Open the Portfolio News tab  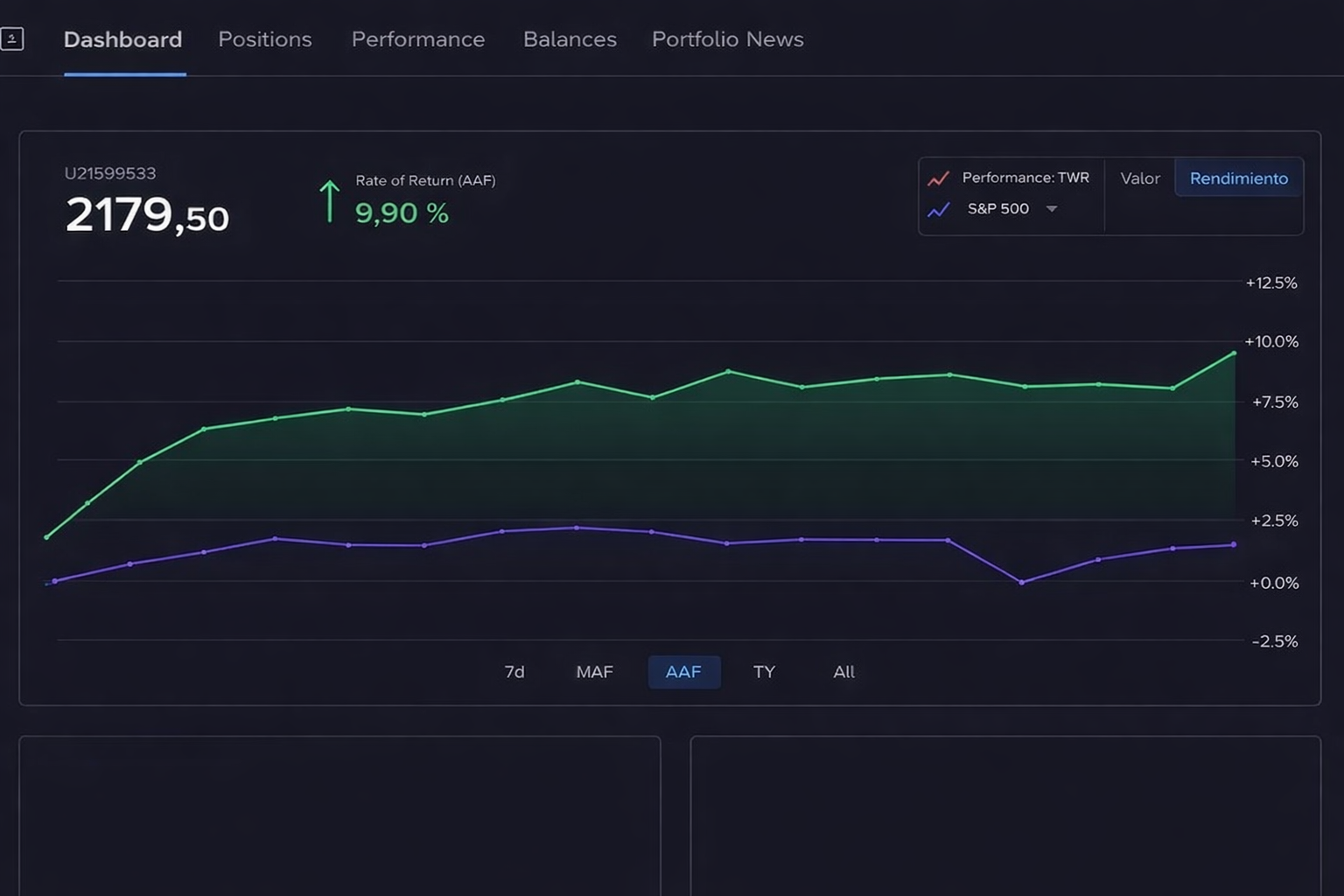click(x=727, y=39)
